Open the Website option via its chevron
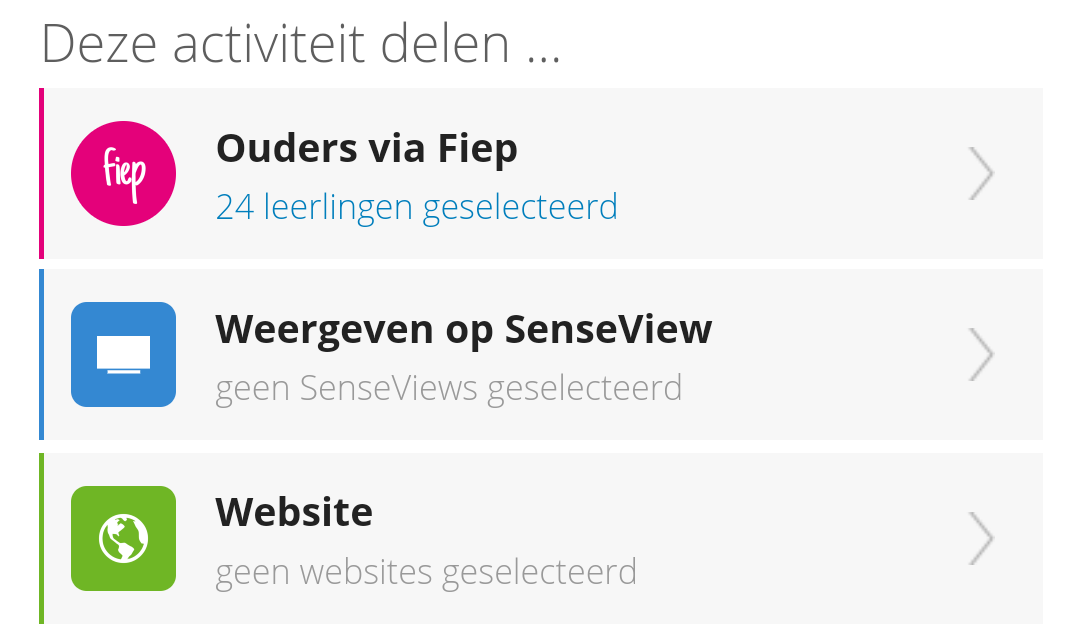 (982, 538)
